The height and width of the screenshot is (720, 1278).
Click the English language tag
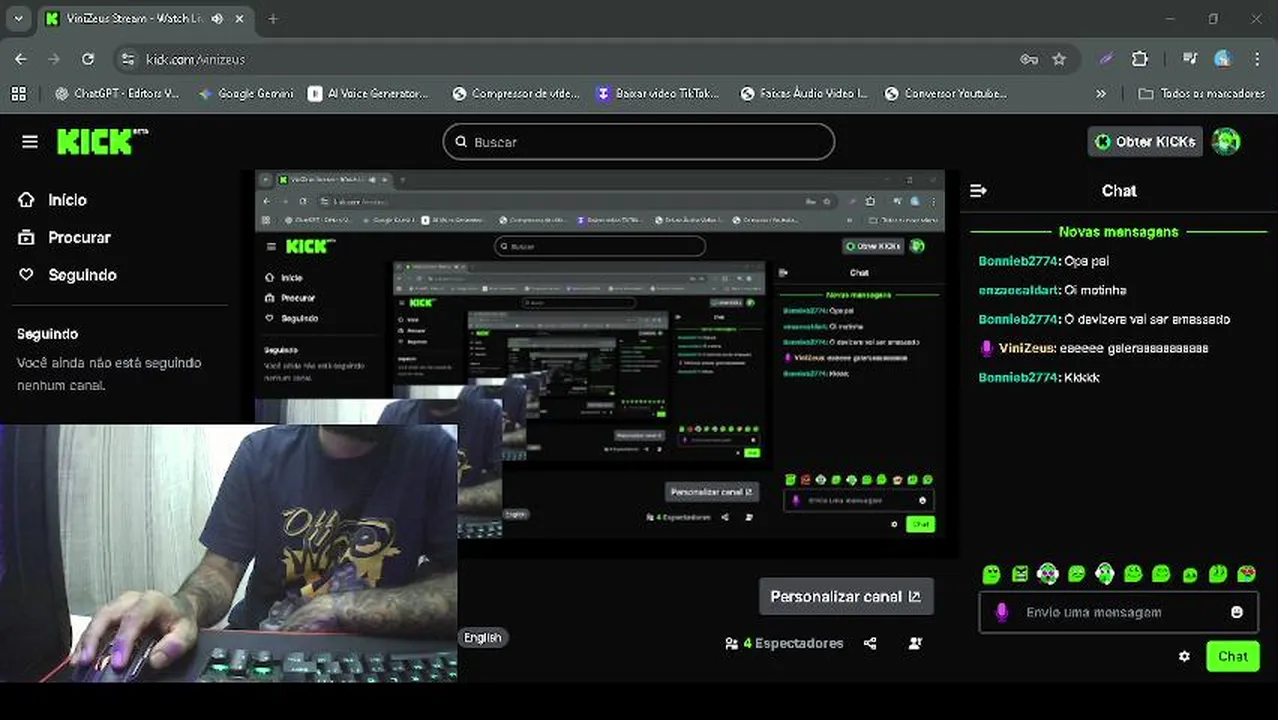coord(483,637)
